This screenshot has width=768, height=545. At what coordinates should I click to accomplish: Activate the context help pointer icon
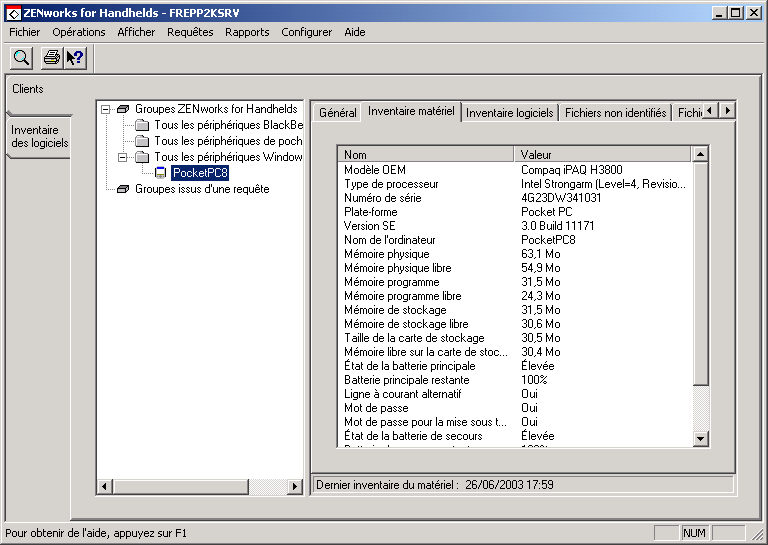point(75,58)
